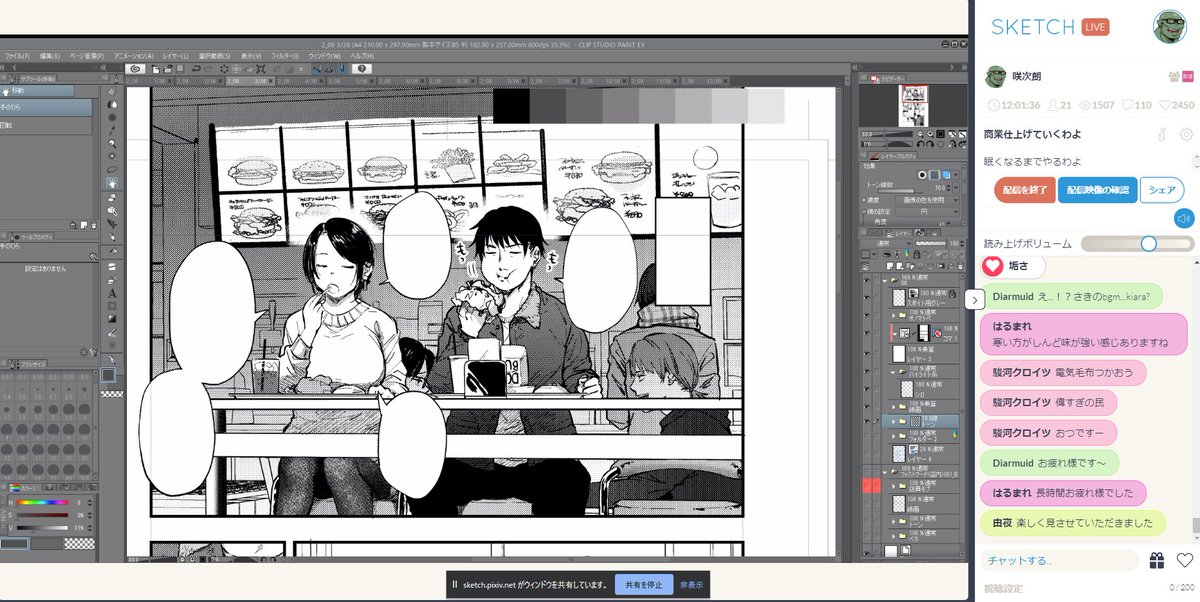Click the trash icon in sub tool panel
The image size is (1200, 602).
(x=95, y=225)
